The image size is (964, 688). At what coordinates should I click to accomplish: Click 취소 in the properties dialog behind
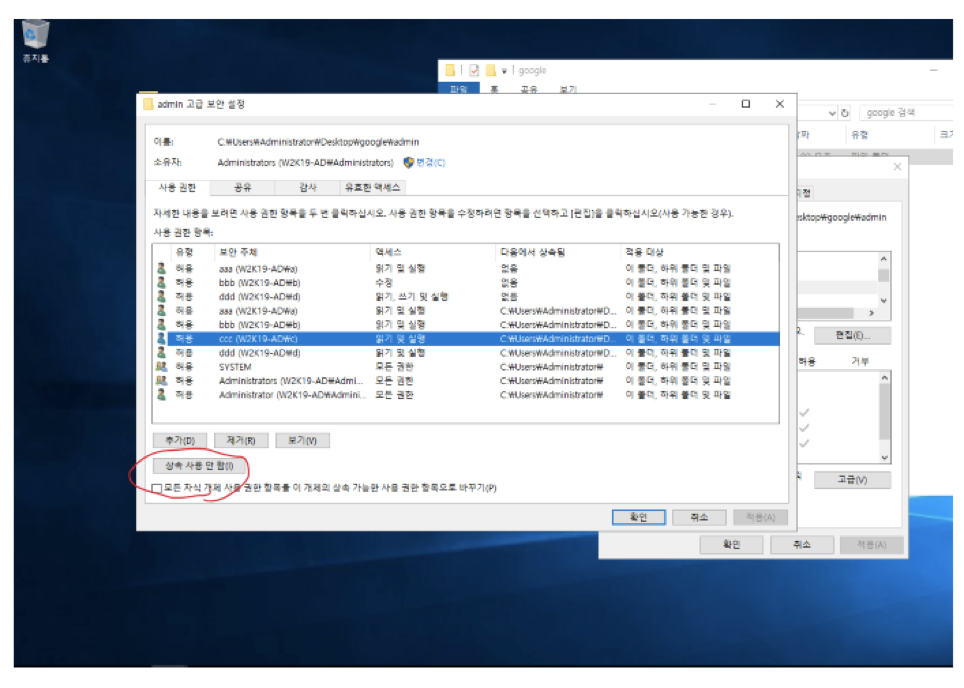point(802,545)
